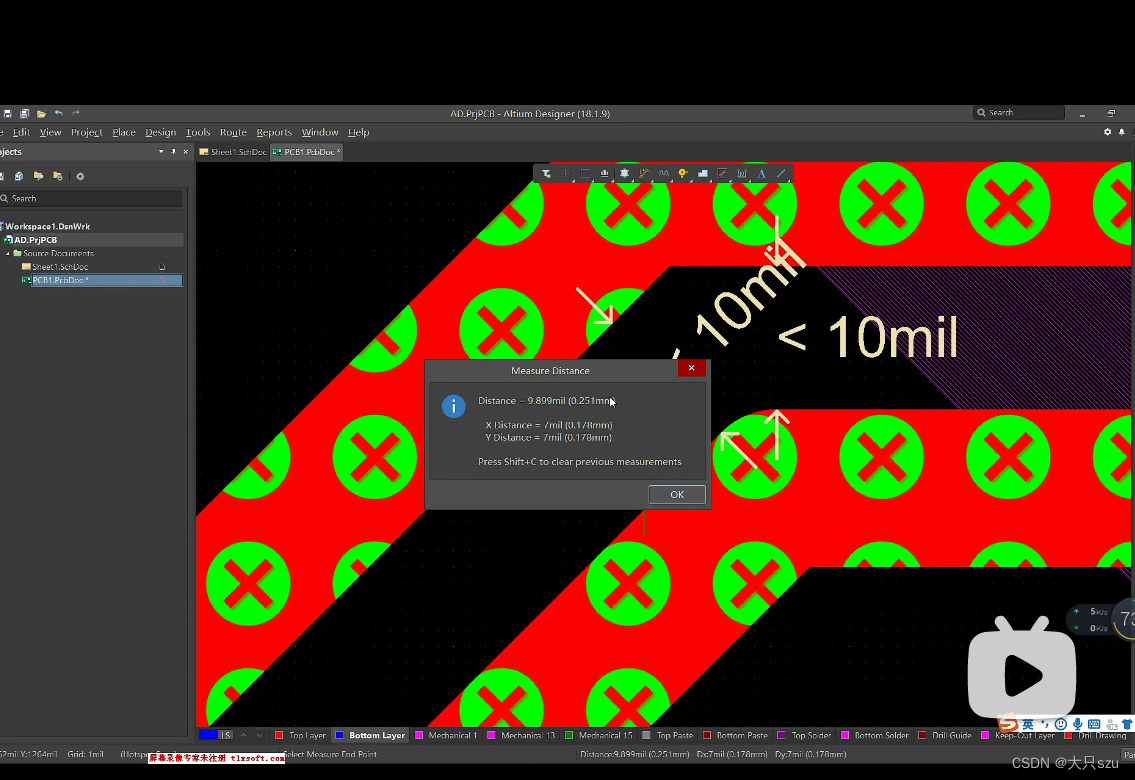Click the Redo arrow icon
The image size is (1135, 780).
[x=75, y=114]
